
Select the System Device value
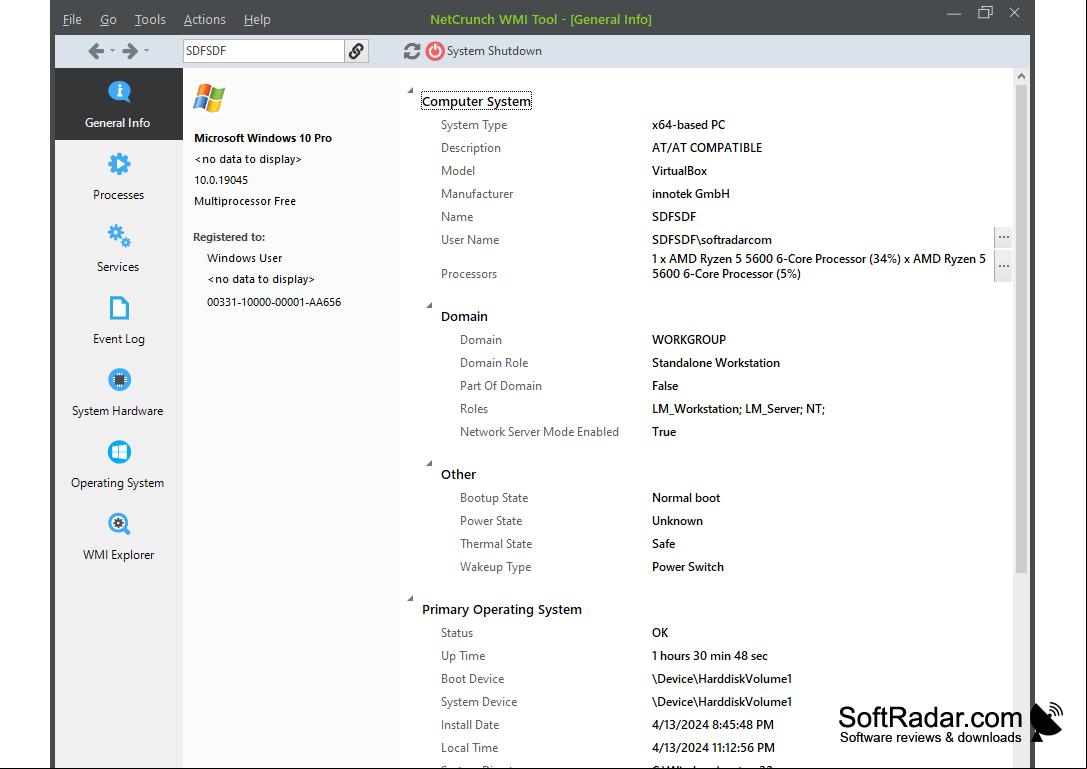[722, 702]
